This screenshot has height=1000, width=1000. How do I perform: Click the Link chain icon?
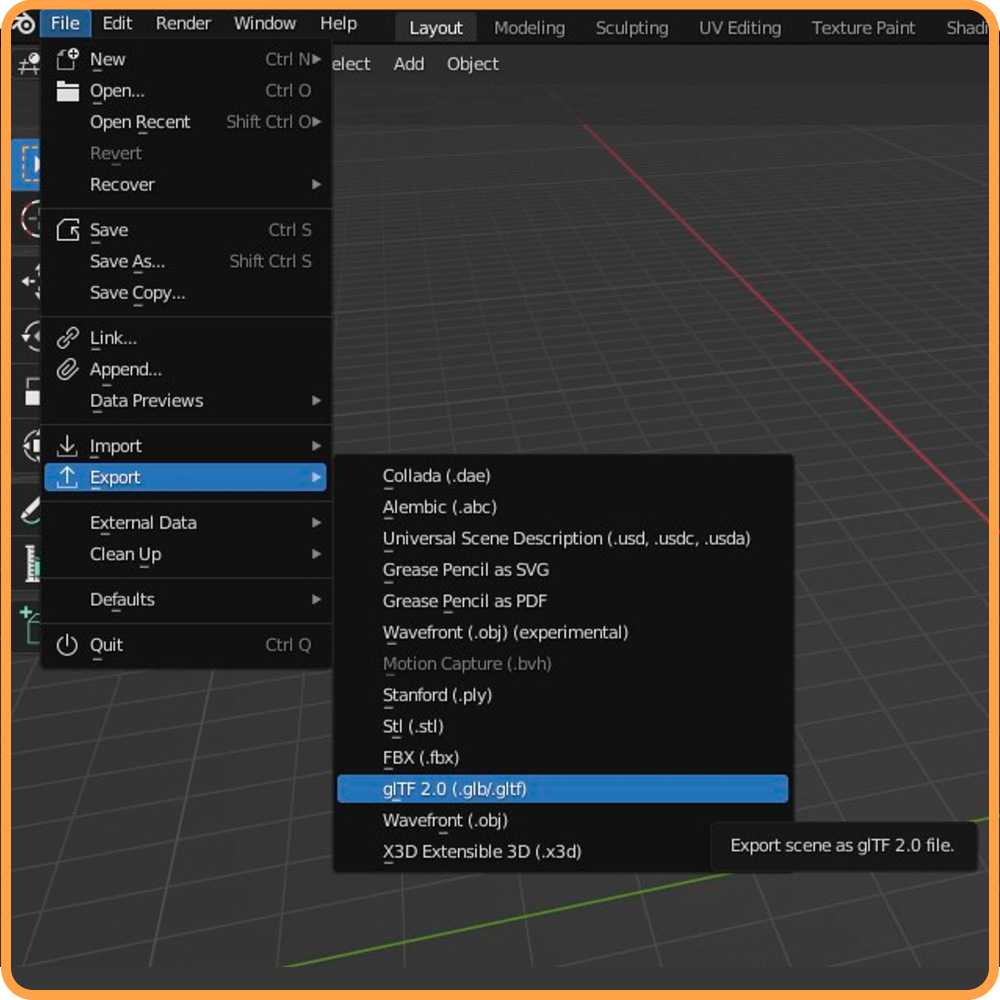click(68, 338)
